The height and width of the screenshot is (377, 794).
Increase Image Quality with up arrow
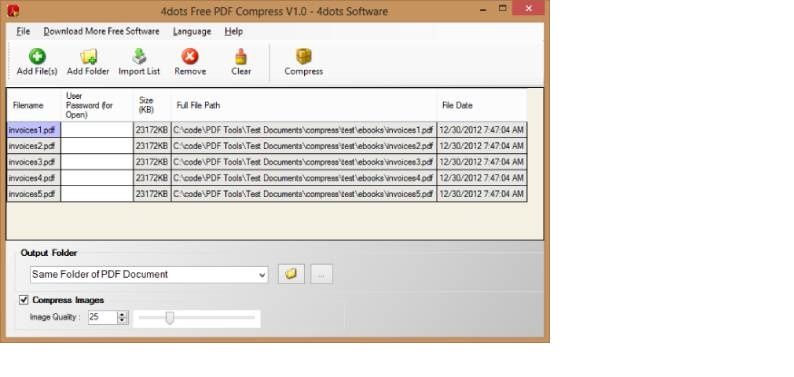[122, 314]
